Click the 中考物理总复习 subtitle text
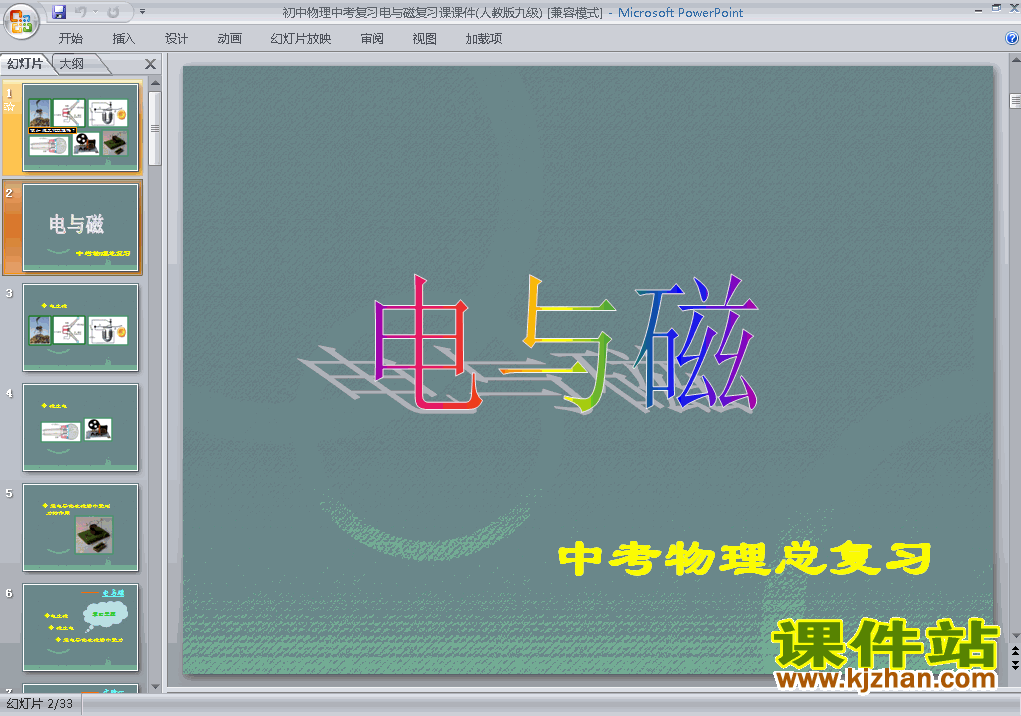1021x716 pixels. pos(745,558)
